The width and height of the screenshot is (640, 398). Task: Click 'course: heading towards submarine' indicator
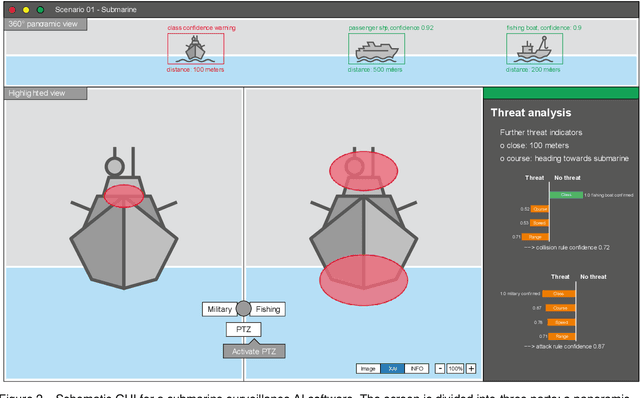(x=564, y=158)
